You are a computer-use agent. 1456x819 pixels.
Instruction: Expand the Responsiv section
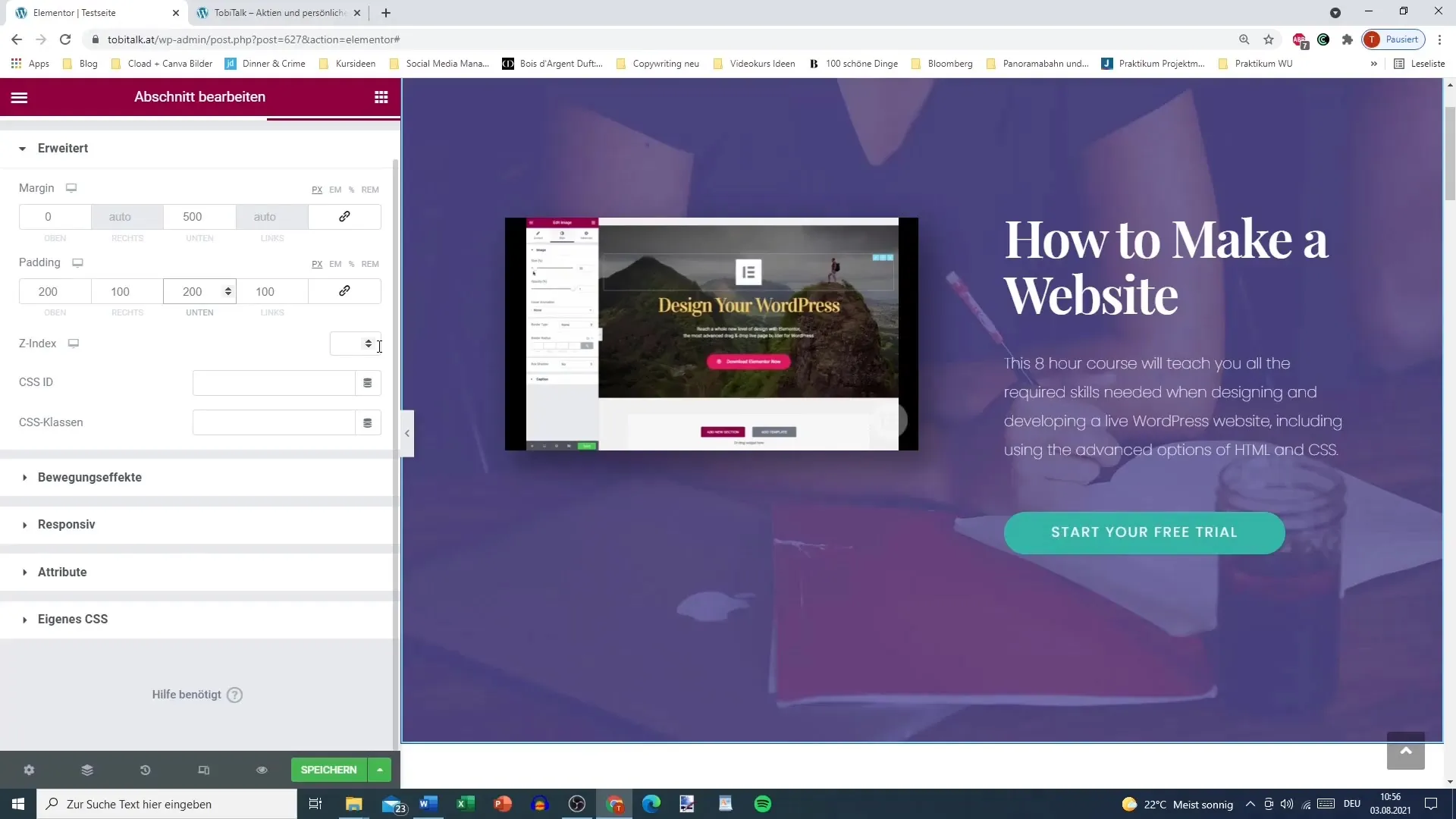(x=66, y=524)
